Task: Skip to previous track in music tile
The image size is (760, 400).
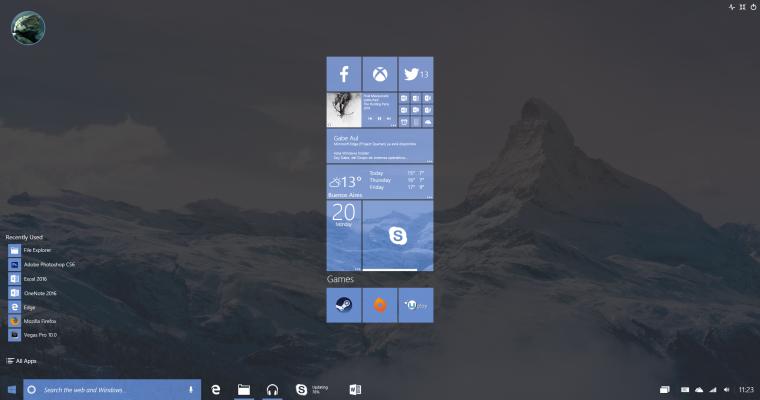Action: point(370,118)
